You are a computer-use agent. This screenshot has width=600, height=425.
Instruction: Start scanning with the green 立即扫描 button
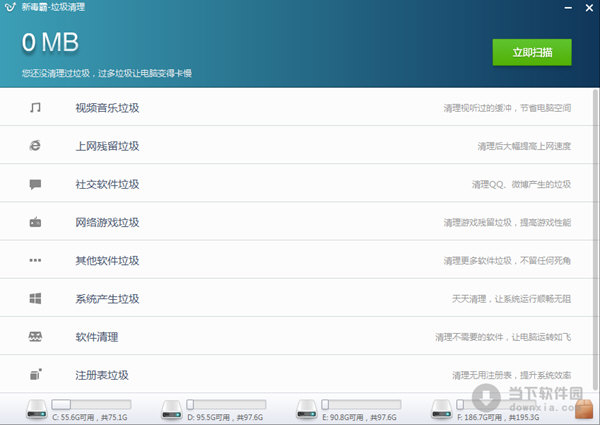point(532,52)
